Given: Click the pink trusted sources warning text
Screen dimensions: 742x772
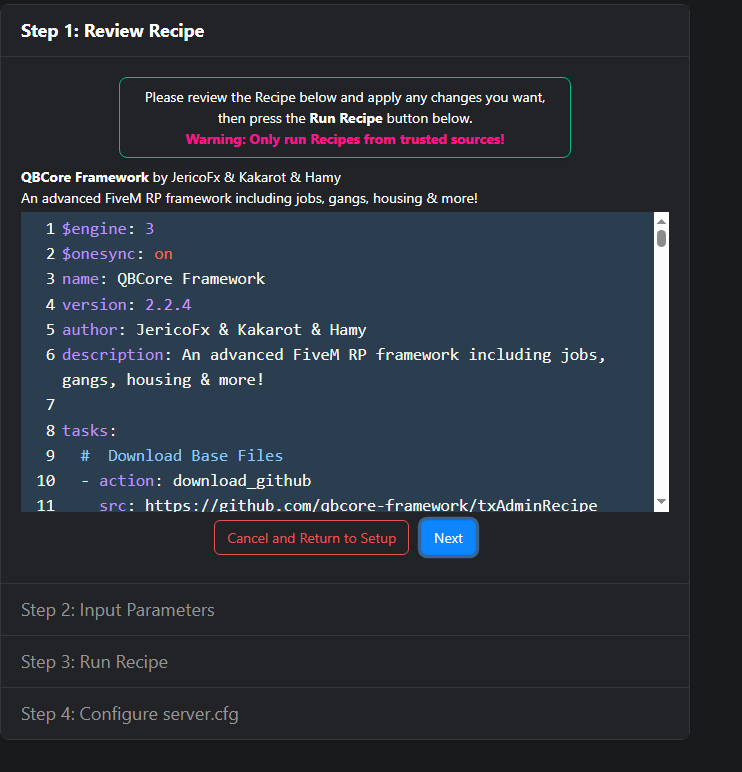Looking at the screenshot, I should coord(345,139).
